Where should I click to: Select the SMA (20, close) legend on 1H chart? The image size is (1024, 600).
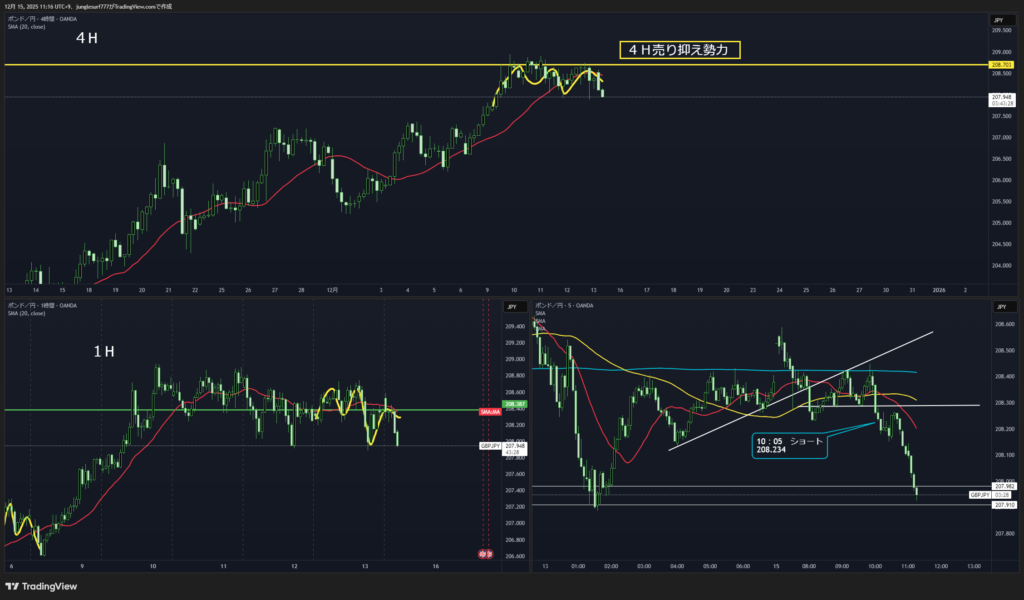(26, 312)
